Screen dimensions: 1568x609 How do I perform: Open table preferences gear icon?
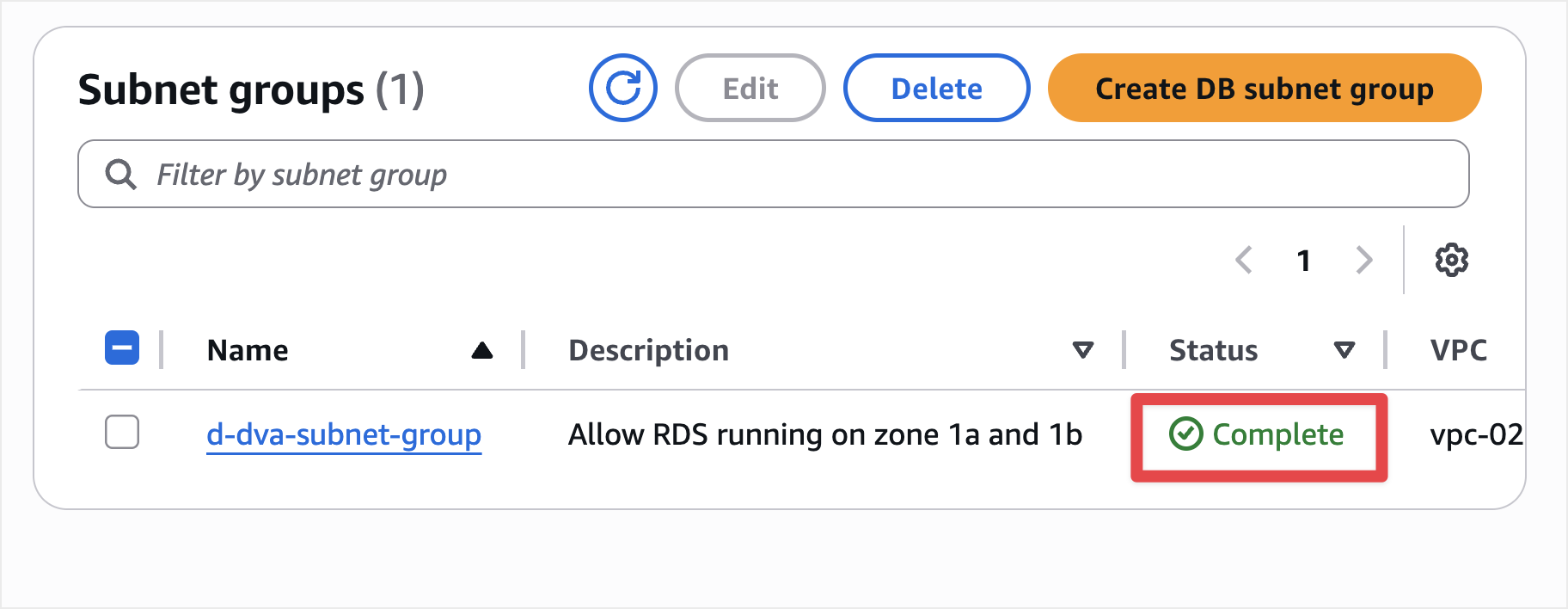pyautogui.click(x=1451, y=260)
